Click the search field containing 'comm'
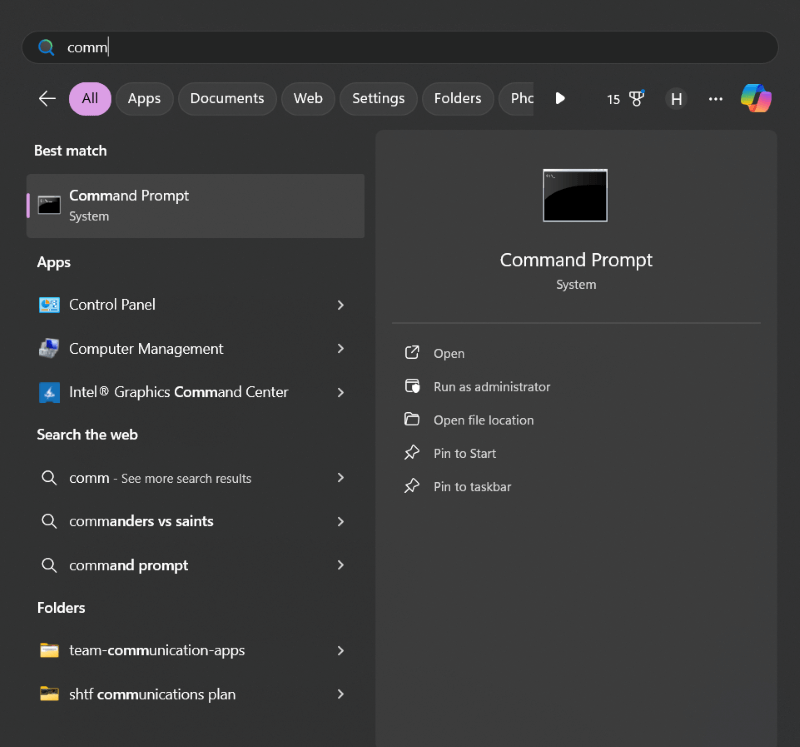The width and height of the screenshot is (800, 747). tap(400, 47)
